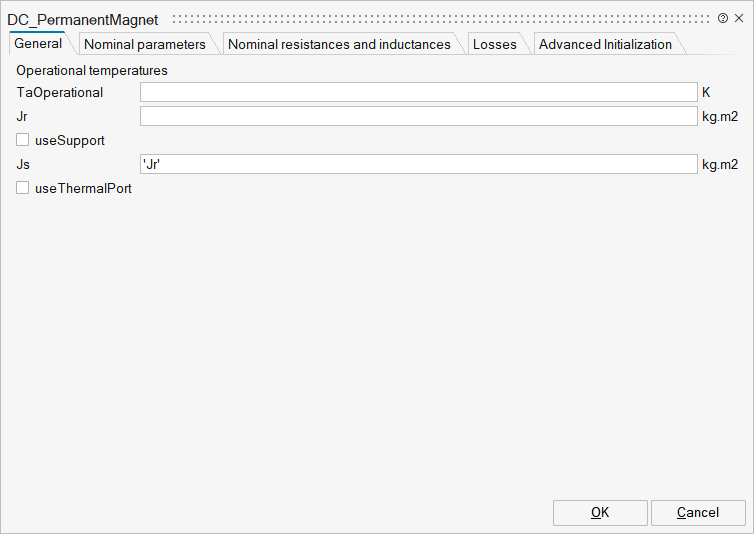The width and height of the screenshot is (754, 534).
Task: Click the Js field containing 'Jr'
Action: (418, 164)
